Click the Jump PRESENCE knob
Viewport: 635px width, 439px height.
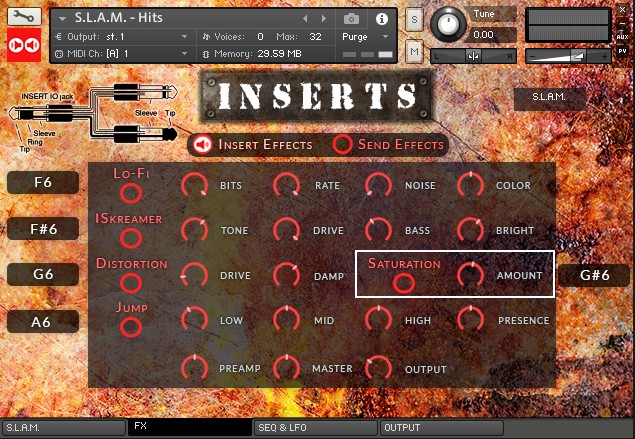[470, 320]
